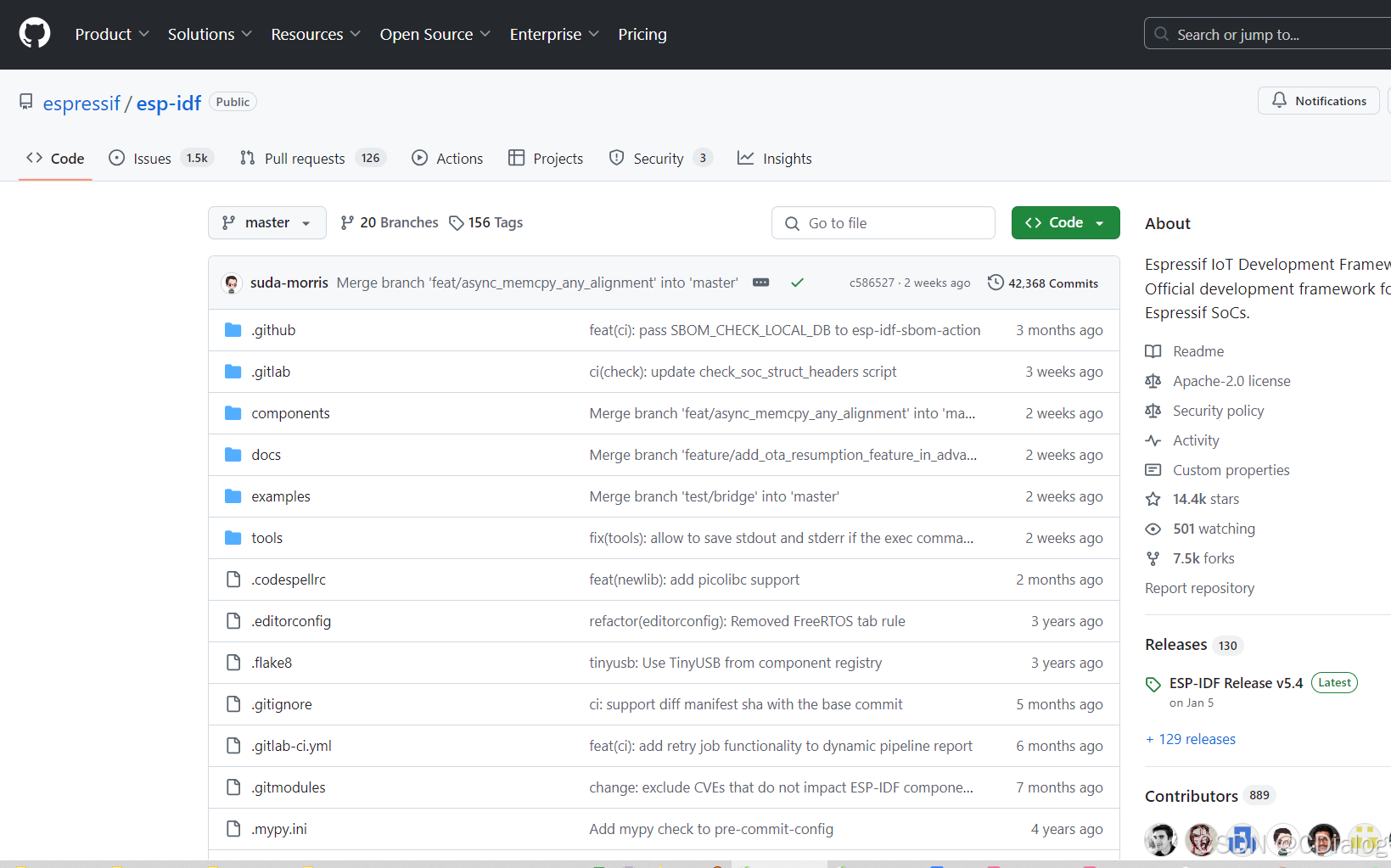View the 20 Branches list
Screen dimensions: 1391x868
[390, 222]
